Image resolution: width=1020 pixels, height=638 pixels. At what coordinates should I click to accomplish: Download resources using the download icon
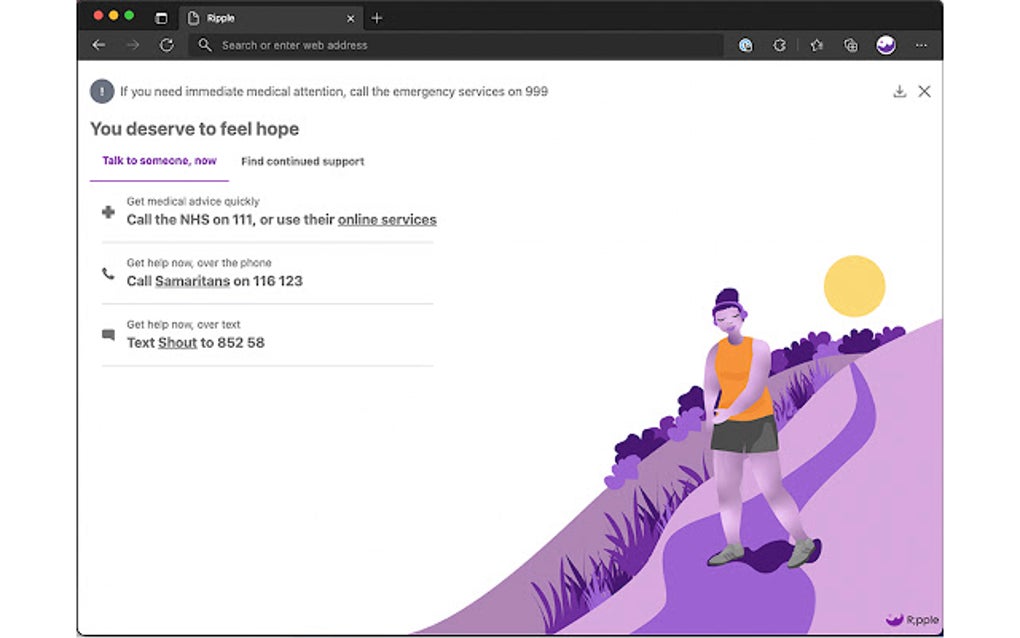point(900,91)
